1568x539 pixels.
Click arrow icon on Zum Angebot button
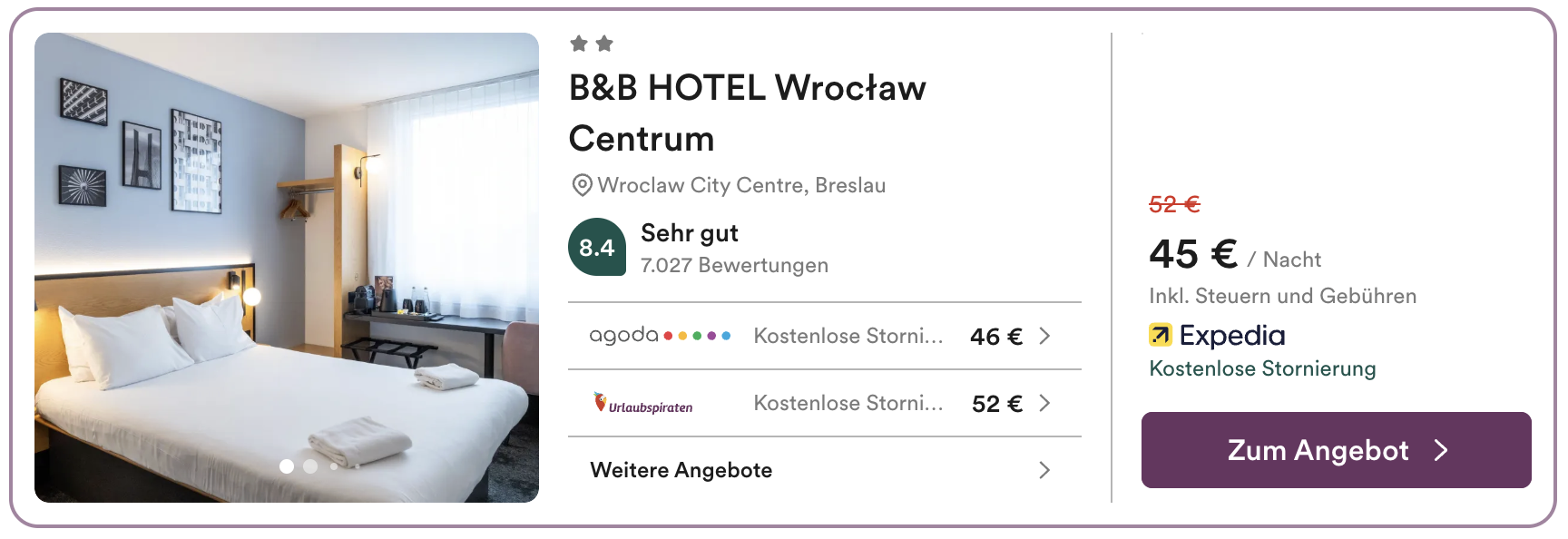point(1441,450)
